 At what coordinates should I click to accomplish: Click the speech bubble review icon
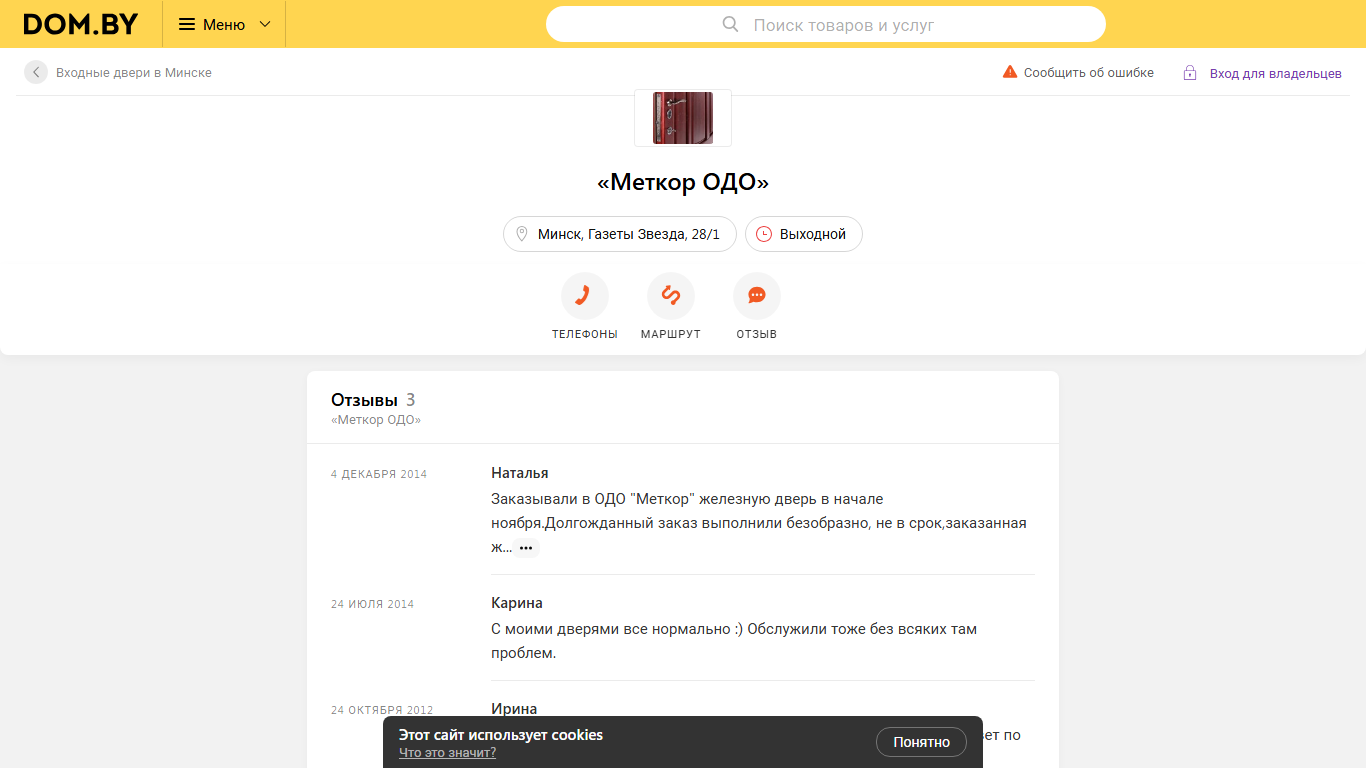[x=757, y=296]
